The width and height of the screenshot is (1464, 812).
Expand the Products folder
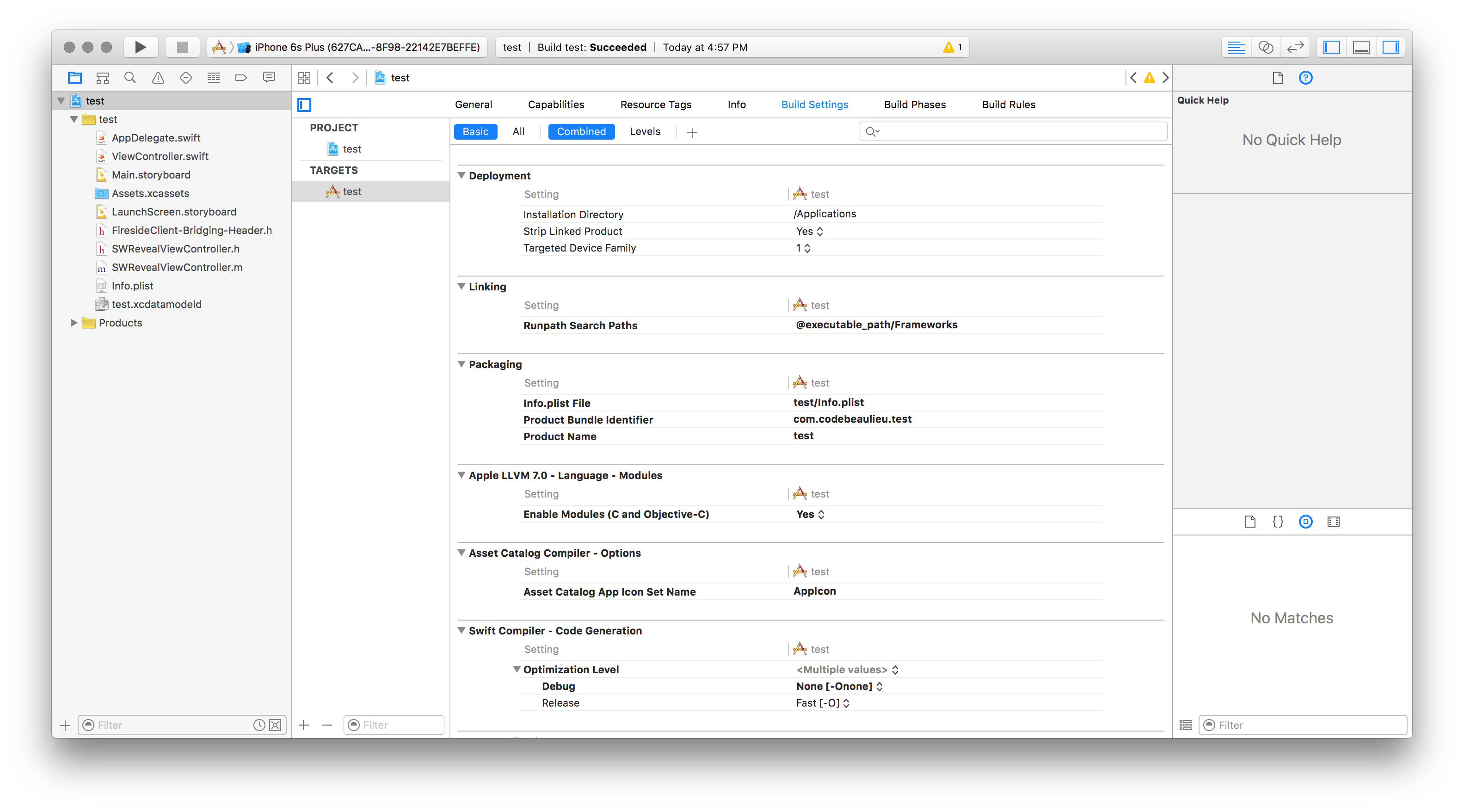[x=74, y=323]
